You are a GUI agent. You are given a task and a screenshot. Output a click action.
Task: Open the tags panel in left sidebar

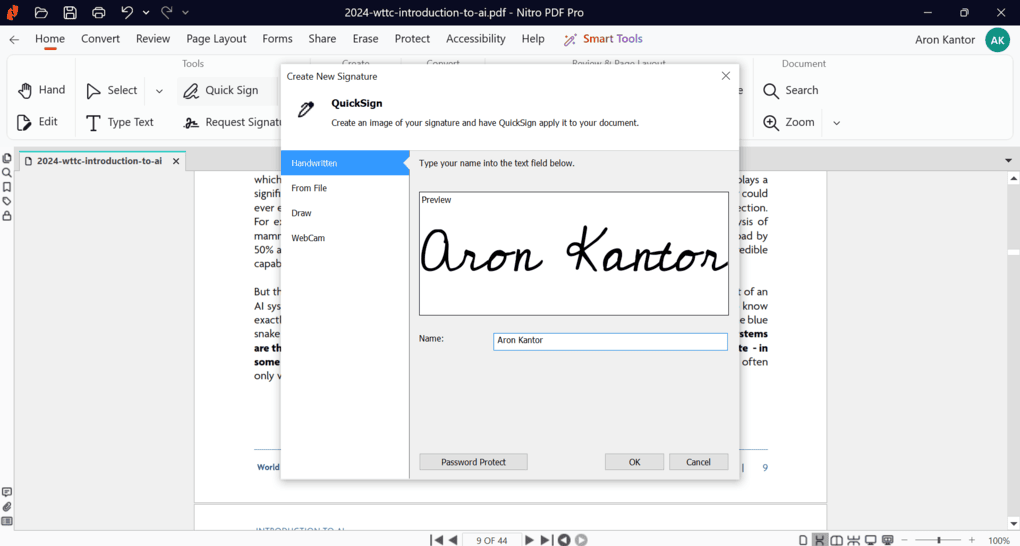(7, 201)
